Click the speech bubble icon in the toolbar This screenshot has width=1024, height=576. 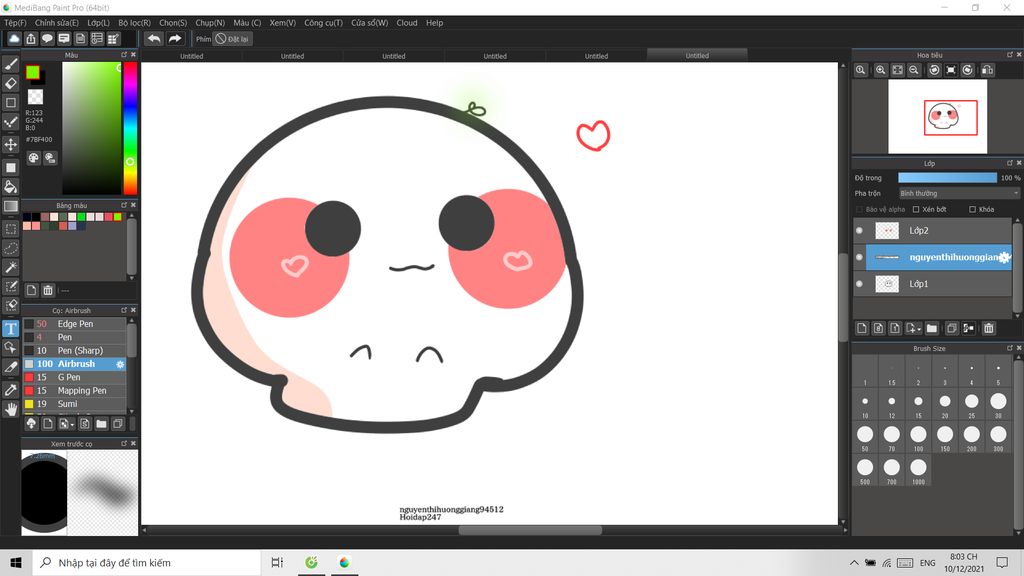(x=47, y=39)
